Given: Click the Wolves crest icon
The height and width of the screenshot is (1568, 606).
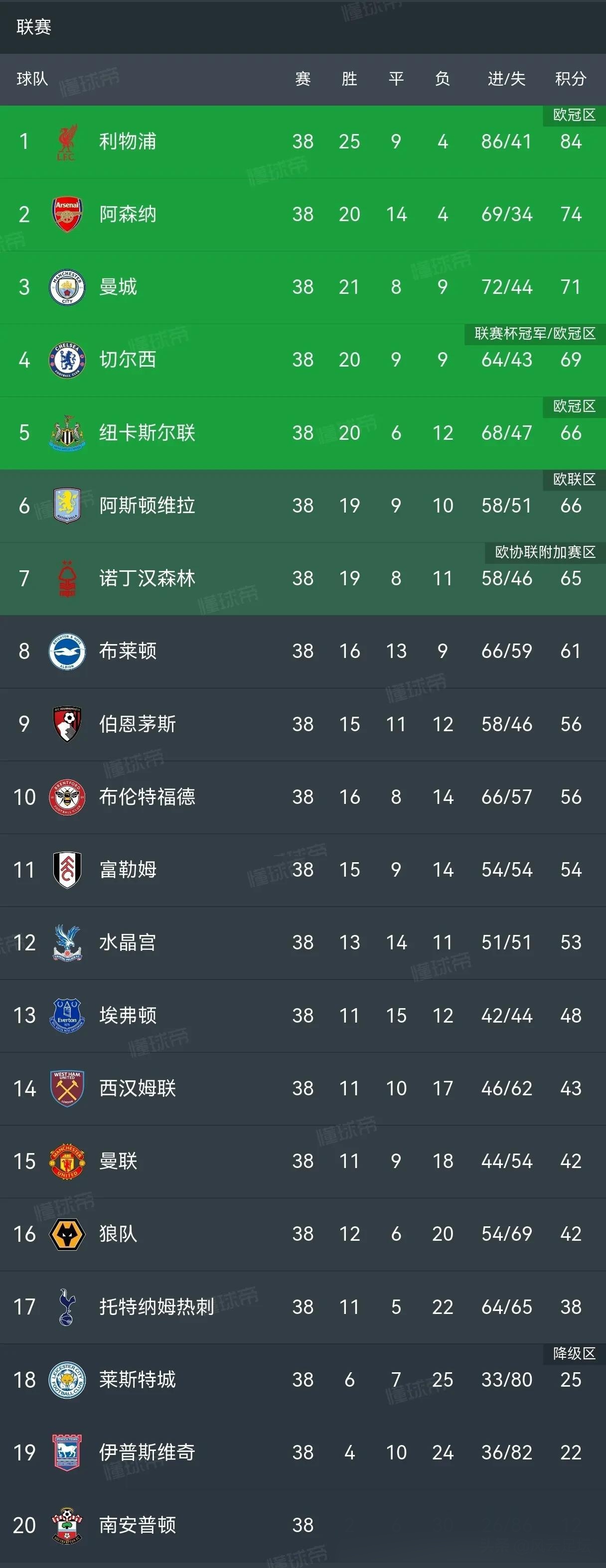Looking at the screenshot, I should pos(67,1234).
